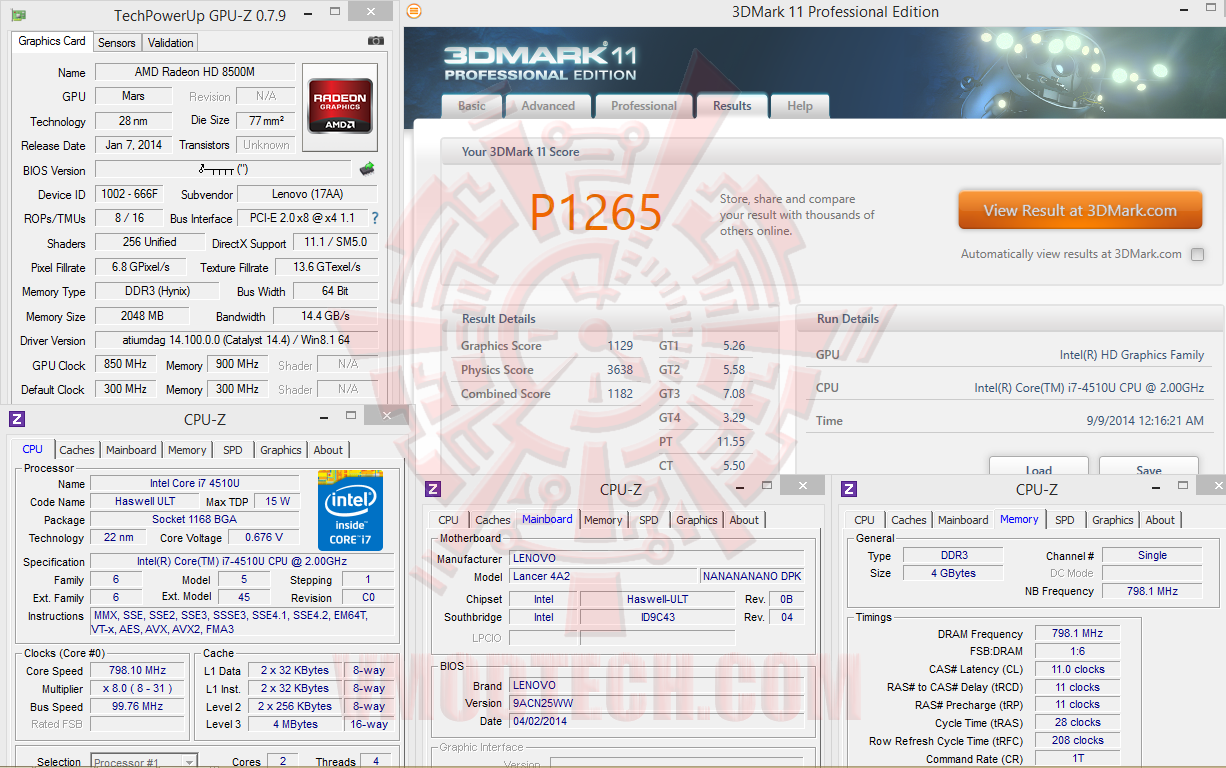This screenshot has height=768, width=1226.
Task: Enable automatically view results at 3DMark.com
Action: pyautogui.click(x=1197, y=254)
